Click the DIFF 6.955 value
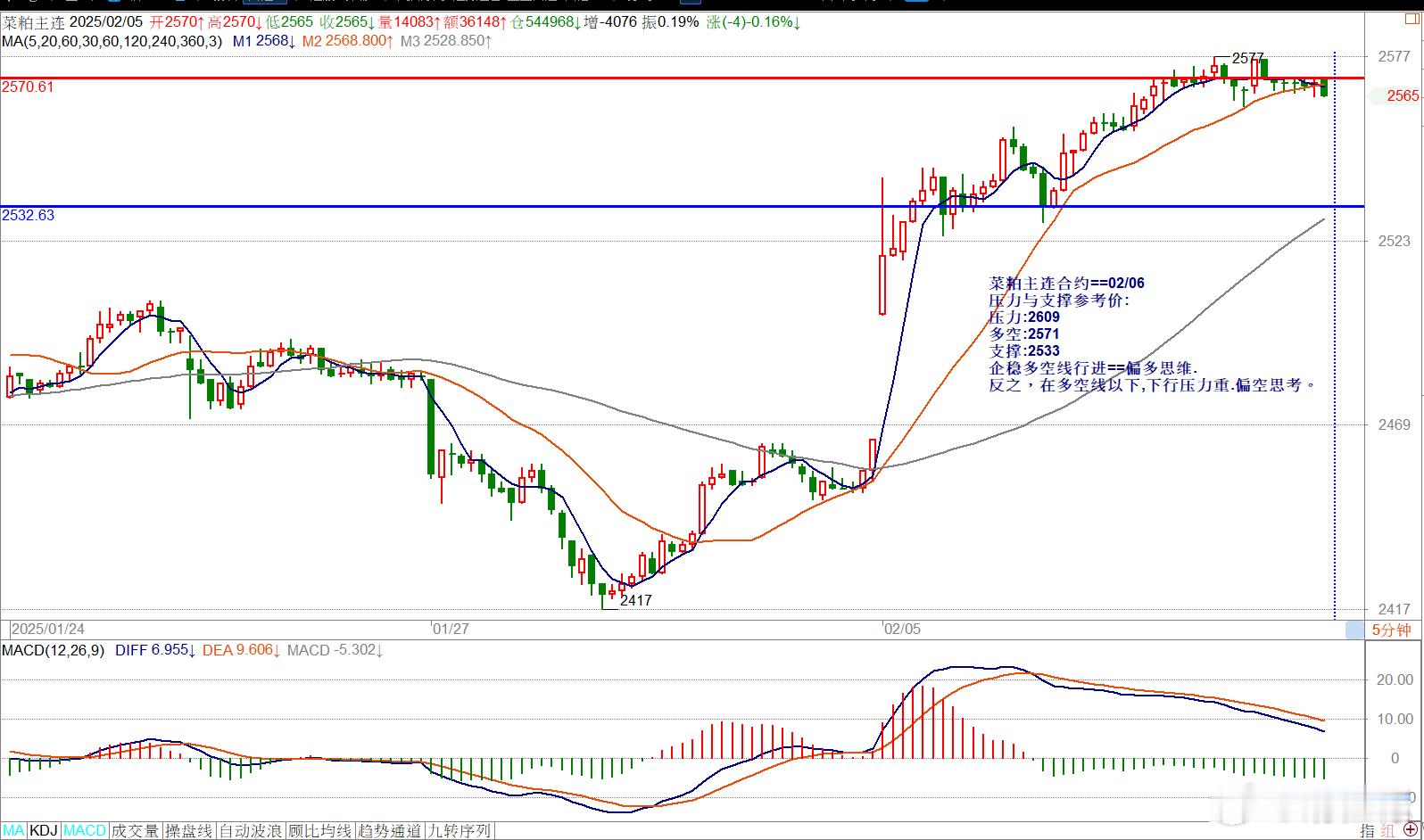1424x840 pixels. tap(155, 650)
